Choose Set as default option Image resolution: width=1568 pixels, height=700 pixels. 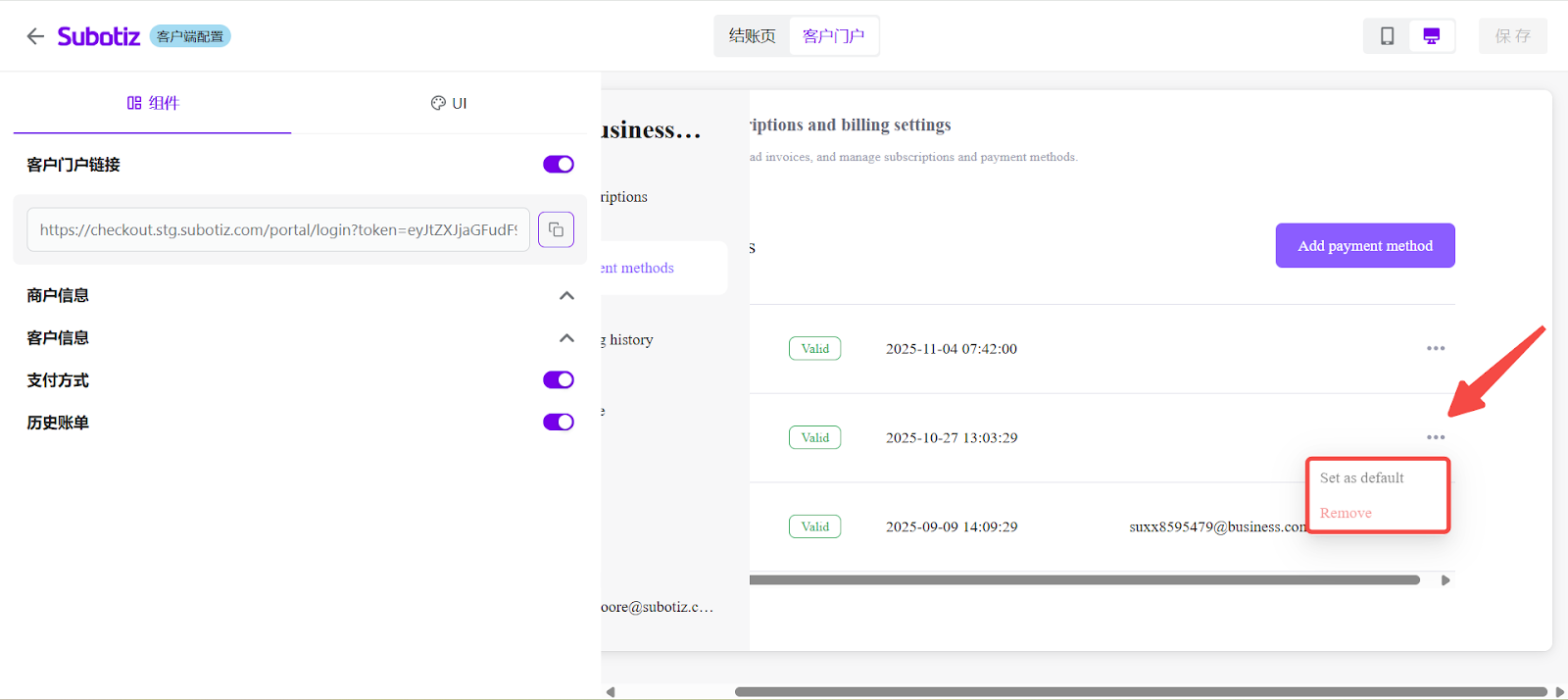click(x=1361, y=478)
